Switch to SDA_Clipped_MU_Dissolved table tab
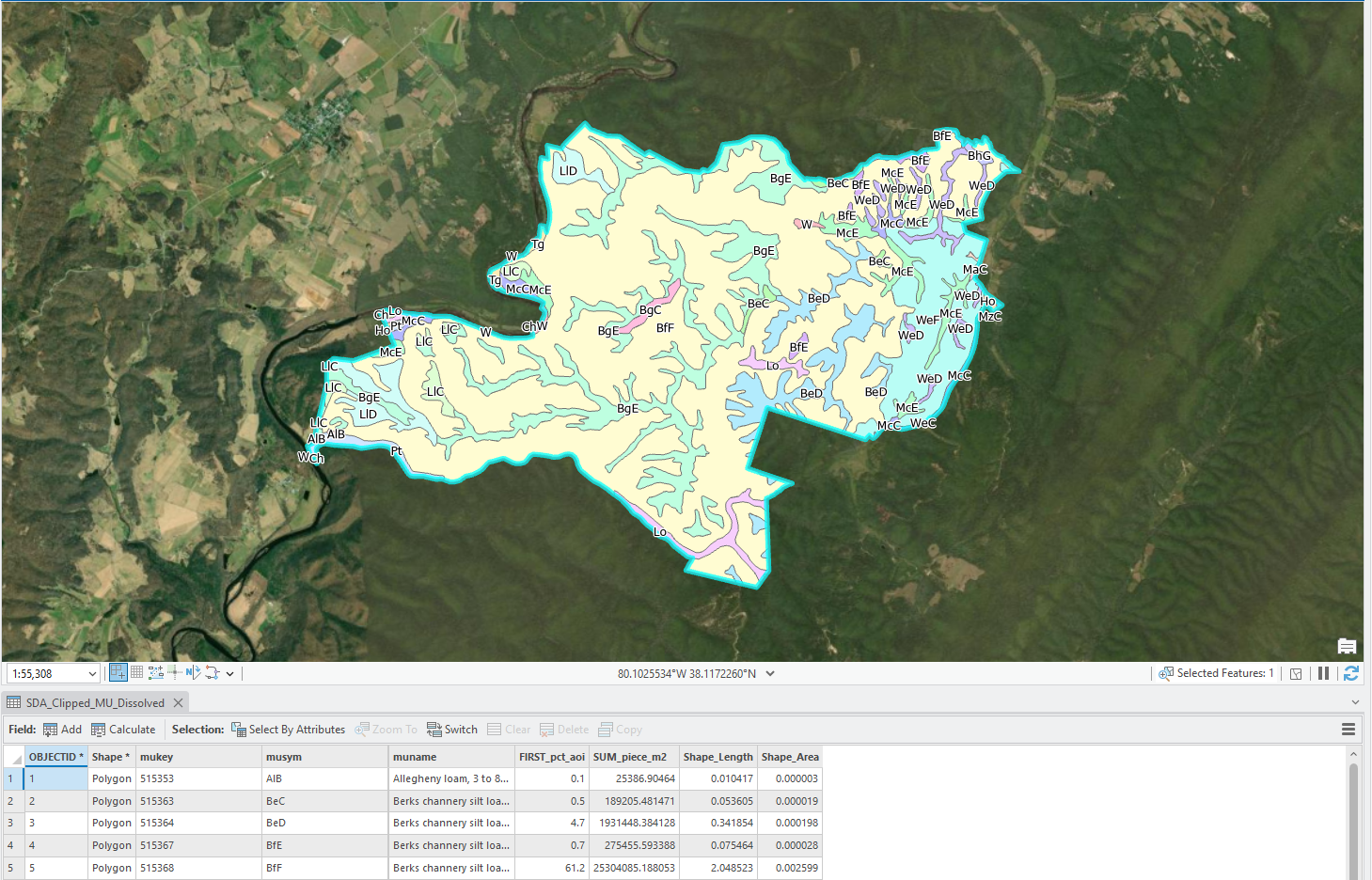The width and height of the screenshot is (1372, 880). coord(94,703)
